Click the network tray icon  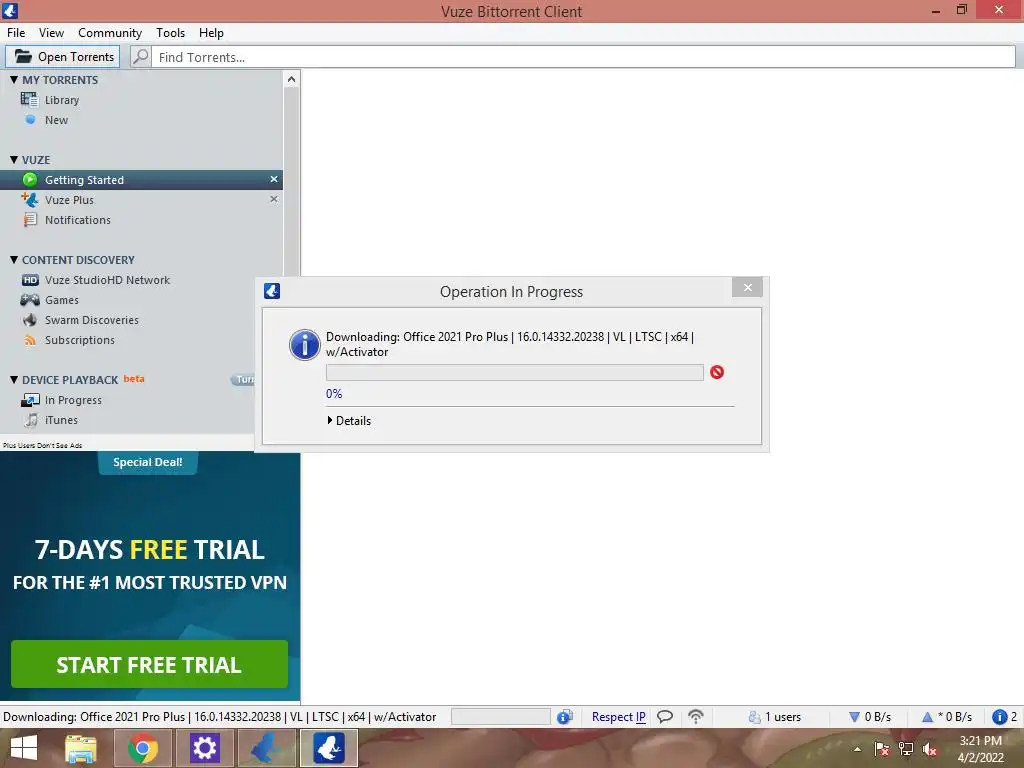point(906,749)
